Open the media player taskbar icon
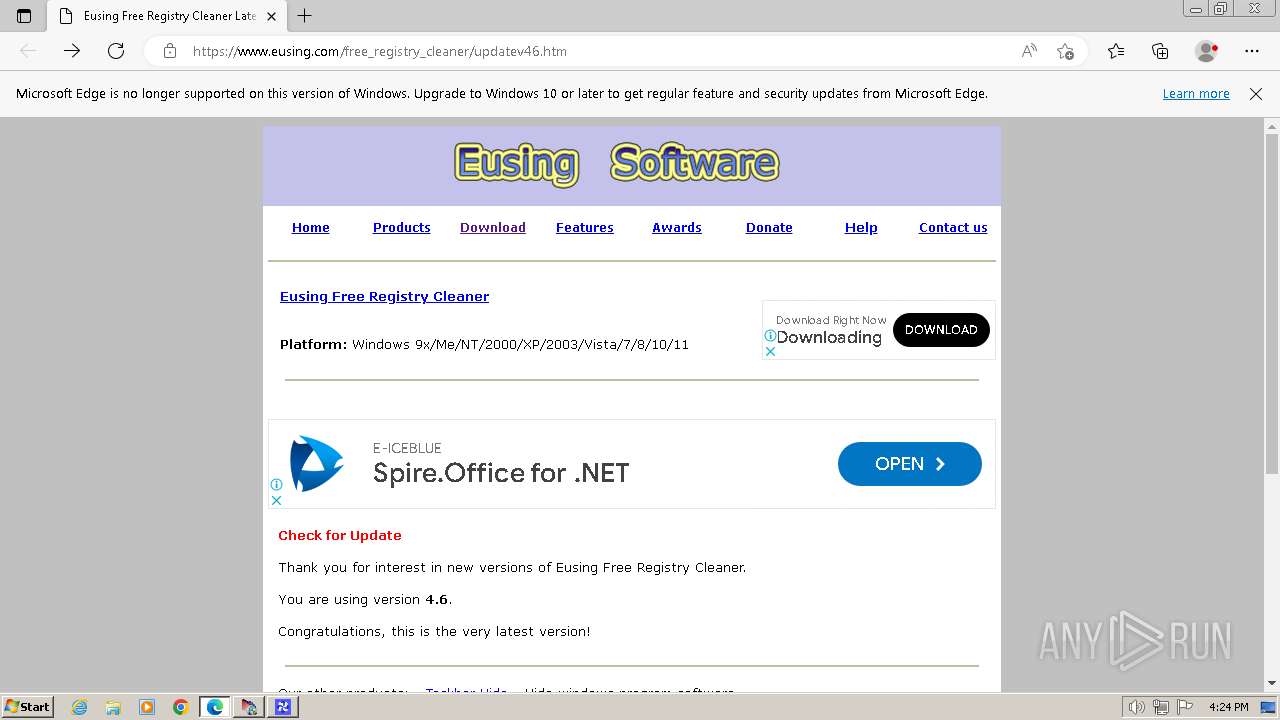 click(147, 707)
